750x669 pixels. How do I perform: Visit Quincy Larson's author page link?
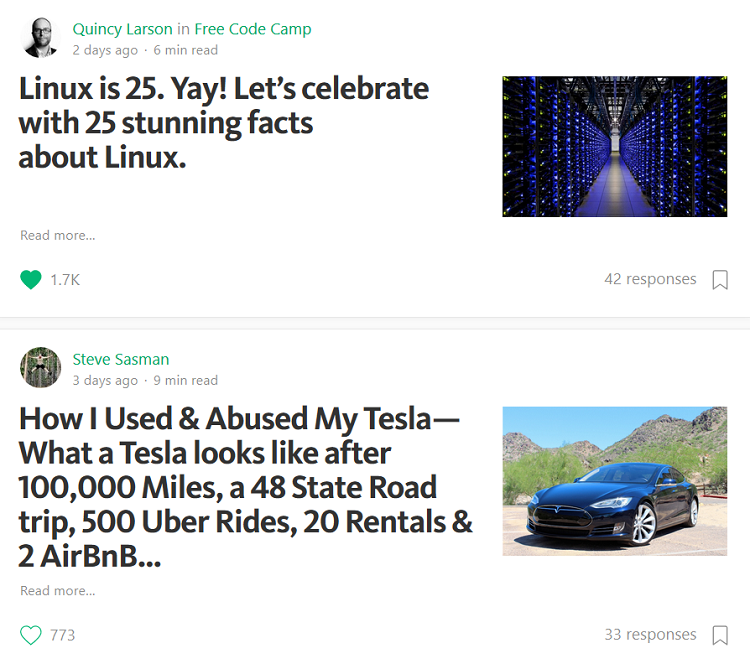pos(123,29)
